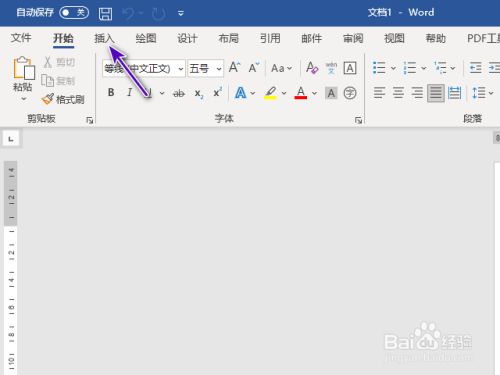
Task: Toggle strikethrough formatting
Action: pyautogui.click(x=179, y=93)
